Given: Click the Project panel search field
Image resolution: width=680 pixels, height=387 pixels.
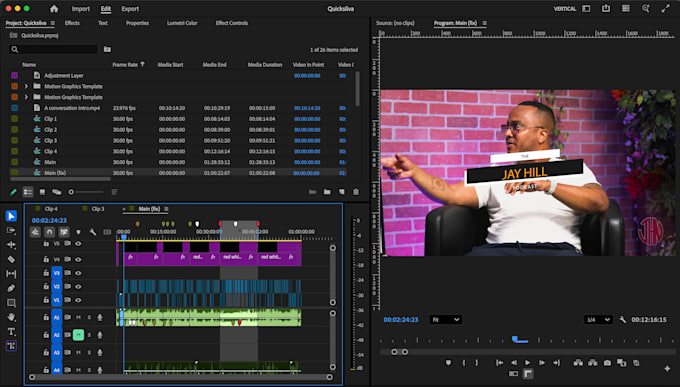Looking at the screenshot, I should 53,49.
